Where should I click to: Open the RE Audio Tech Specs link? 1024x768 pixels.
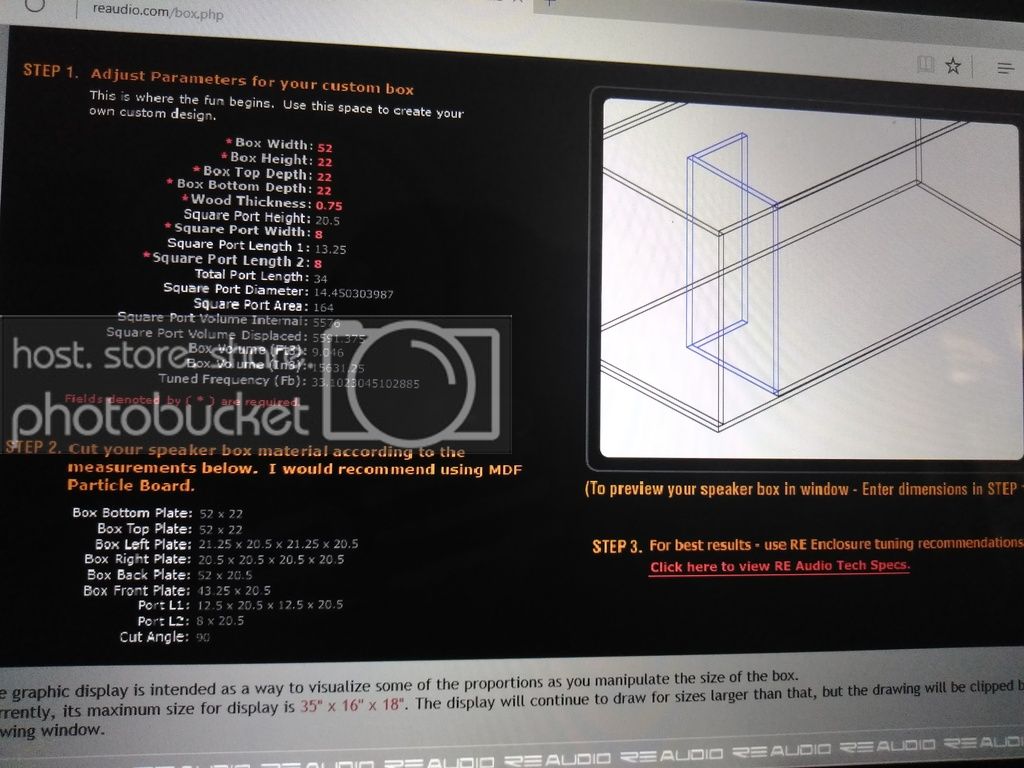[x=779, y=566]
